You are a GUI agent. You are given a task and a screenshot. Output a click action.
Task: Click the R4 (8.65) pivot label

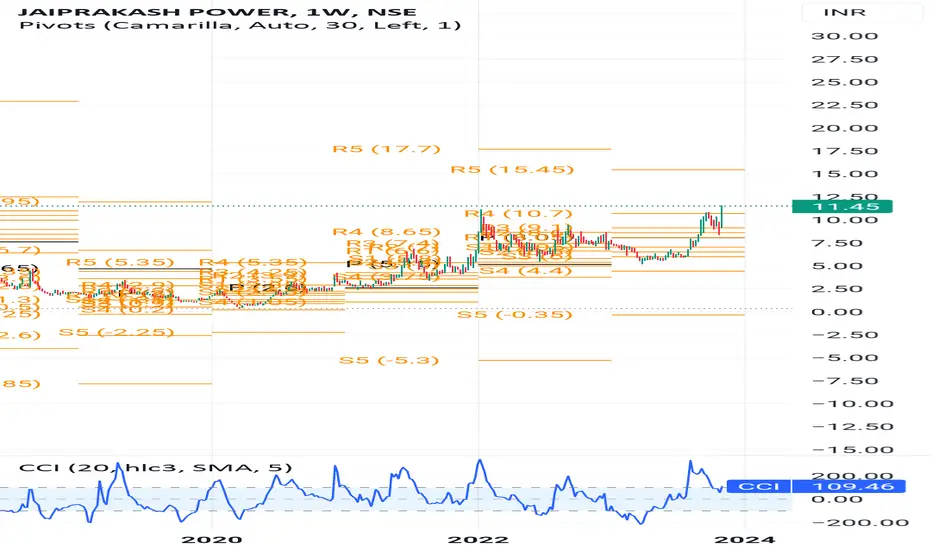click(386, 232)
